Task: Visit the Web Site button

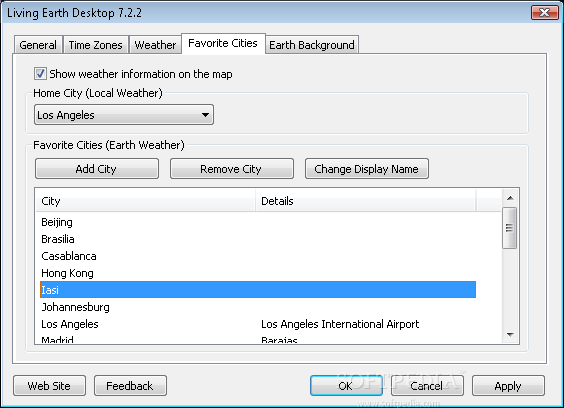Action: 49,386
